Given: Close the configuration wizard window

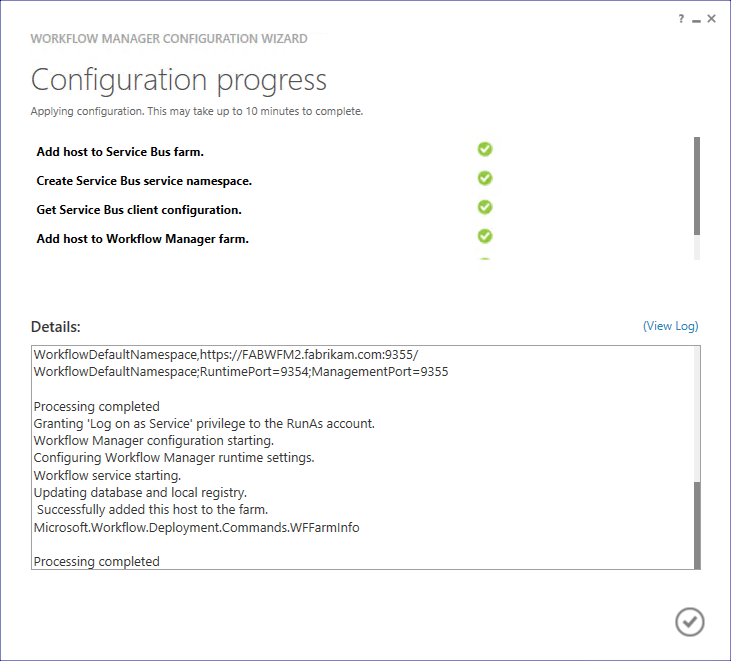Looking at the screenshot, I should click(x=711, y=19).
